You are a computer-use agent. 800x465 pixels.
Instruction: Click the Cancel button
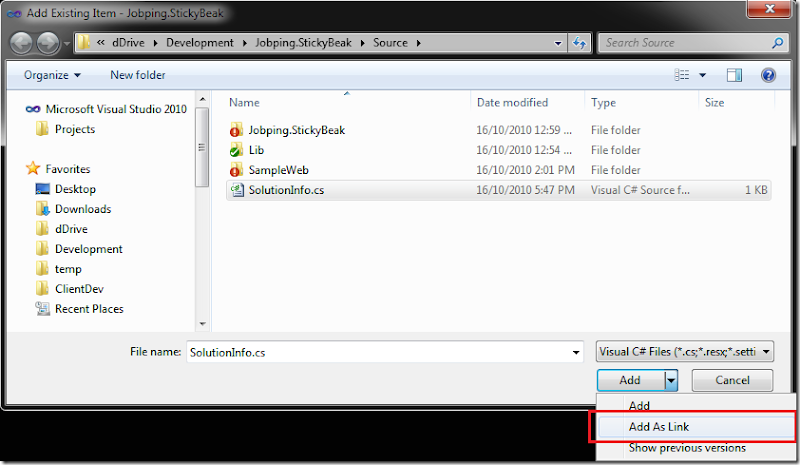click(x=732, y=380)
